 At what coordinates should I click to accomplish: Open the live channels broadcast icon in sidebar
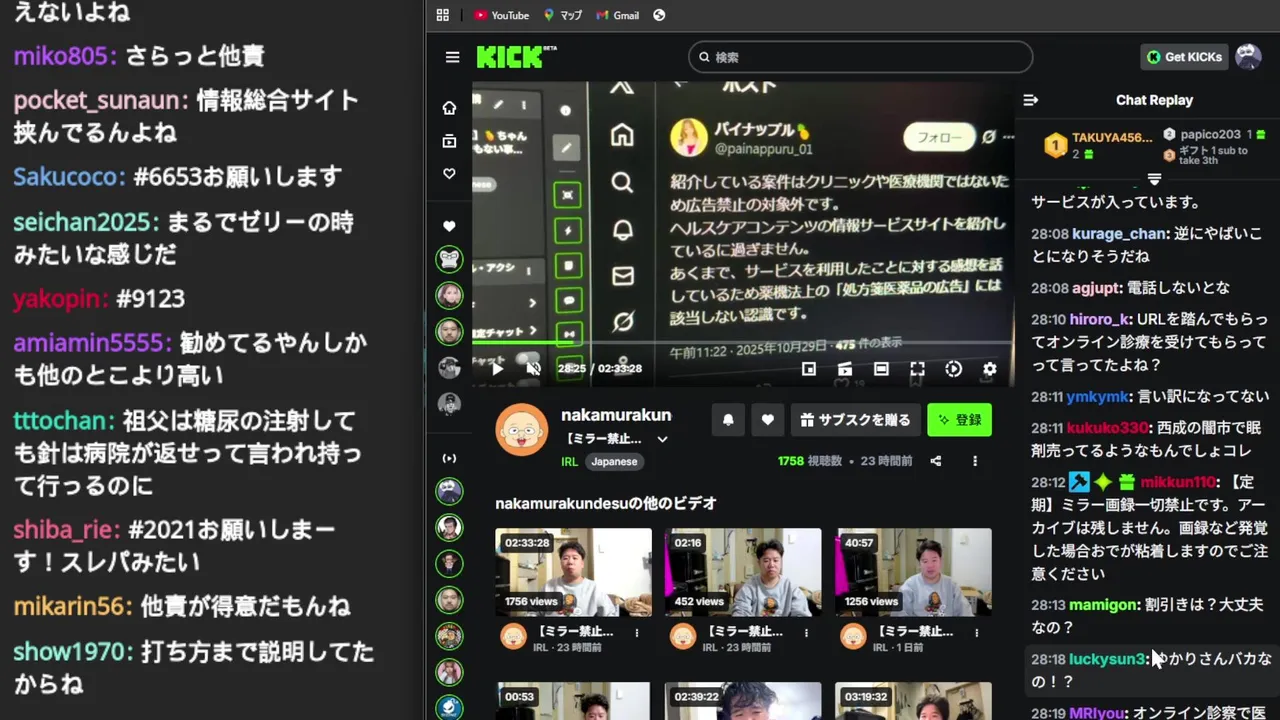click(449, 458)
